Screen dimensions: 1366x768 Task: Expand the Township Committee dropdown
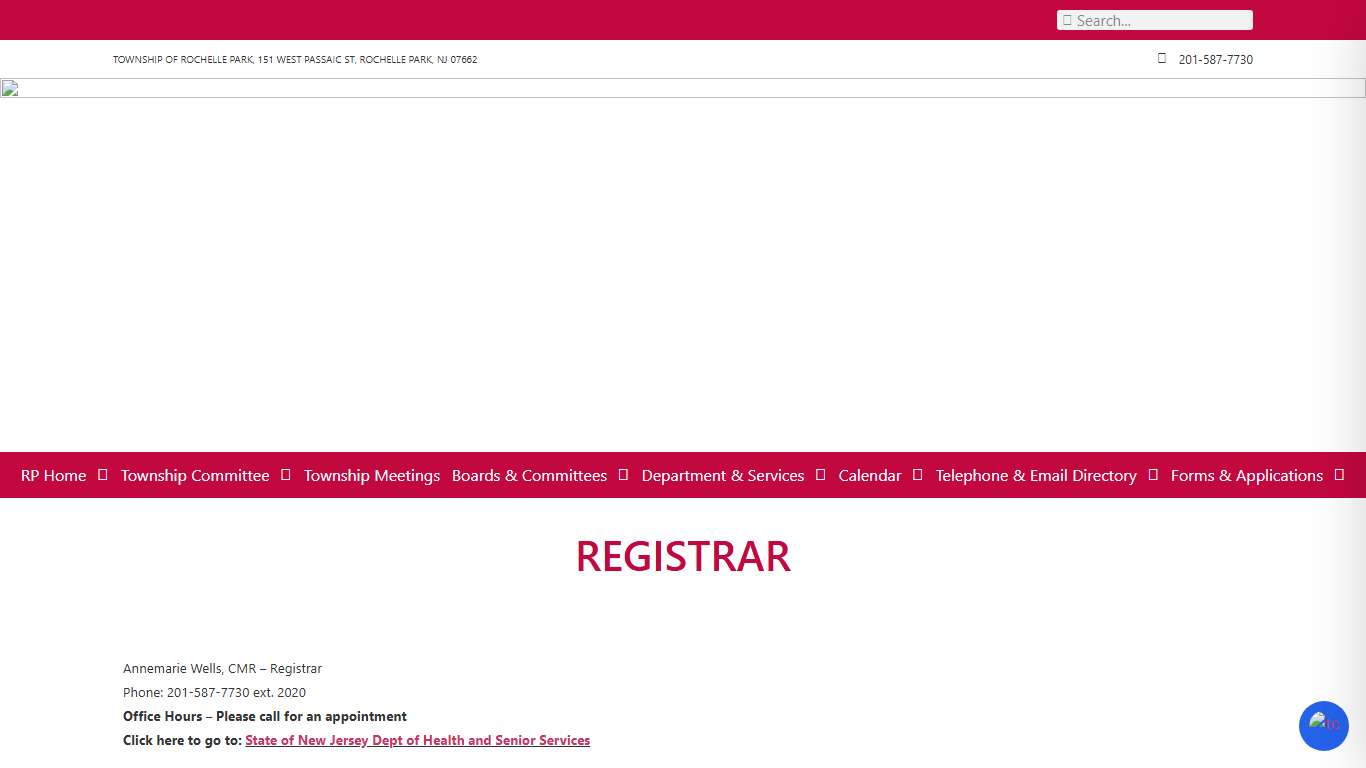click(285, 475)
